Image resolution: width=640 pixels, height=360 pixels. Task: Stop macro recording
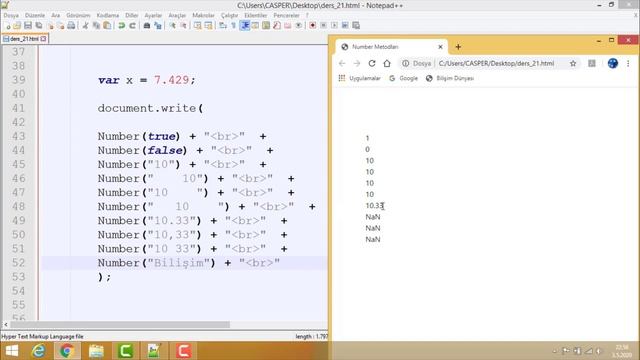click(323, 25)
